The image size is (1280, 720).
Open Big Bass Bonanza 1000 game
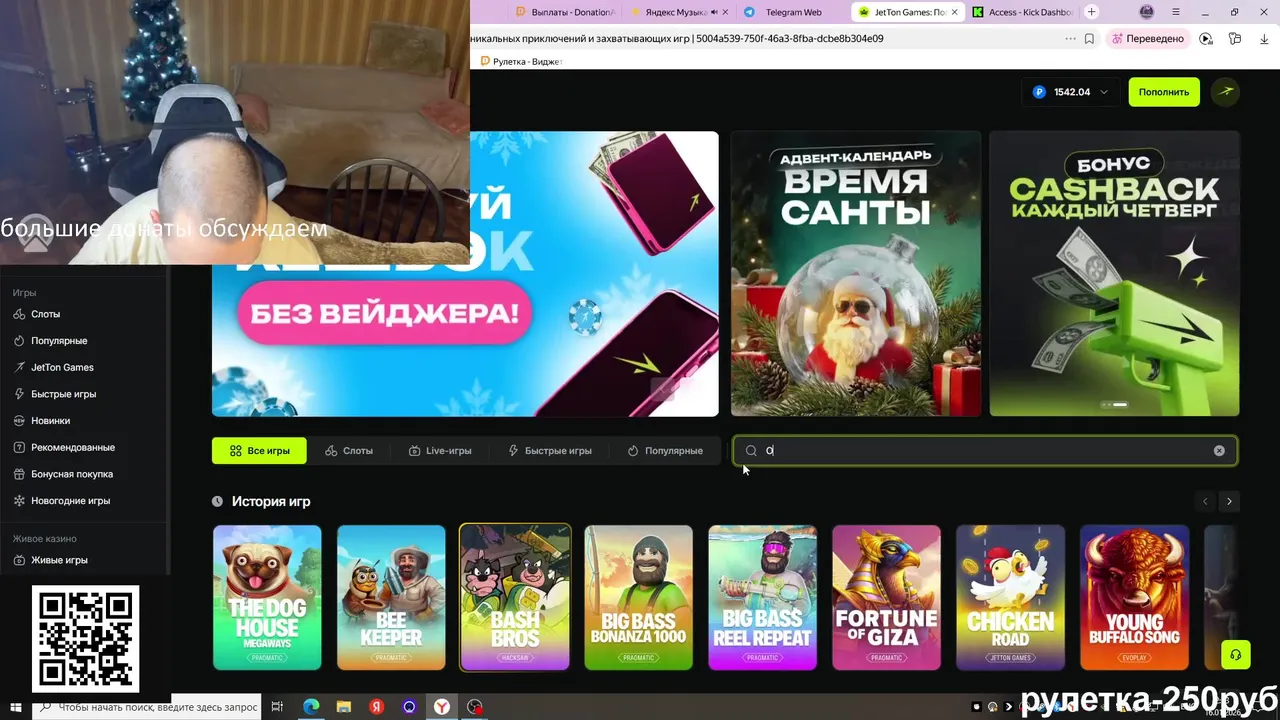tap(638, 597)
